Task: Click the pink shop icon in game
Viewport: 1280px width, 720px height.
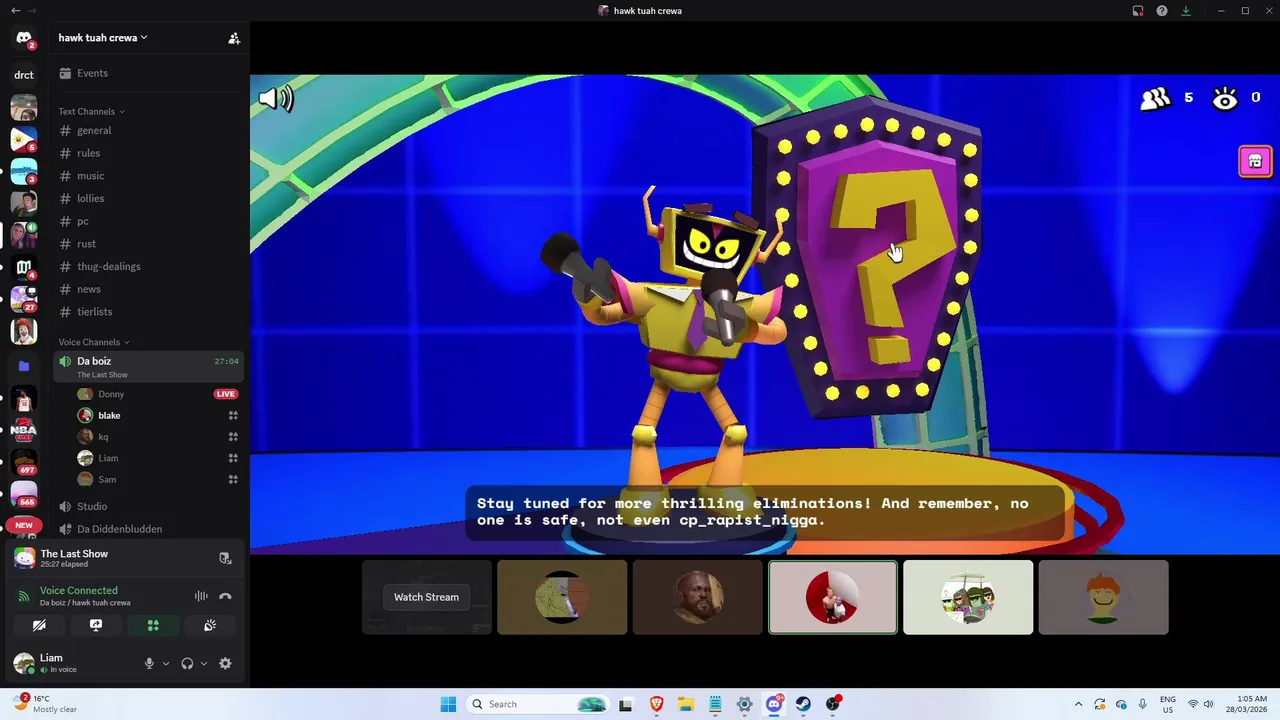Action: point(1255,161)
